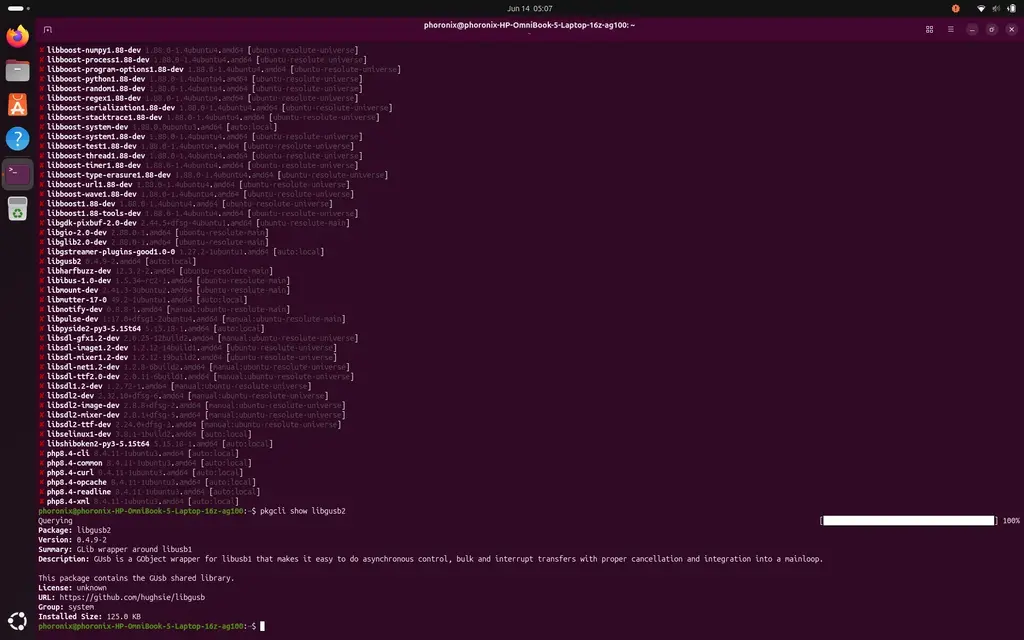Click the 'libboost-python1.88-dev' package line
The width and height of the screenshot is (1024, 640).
200,79
